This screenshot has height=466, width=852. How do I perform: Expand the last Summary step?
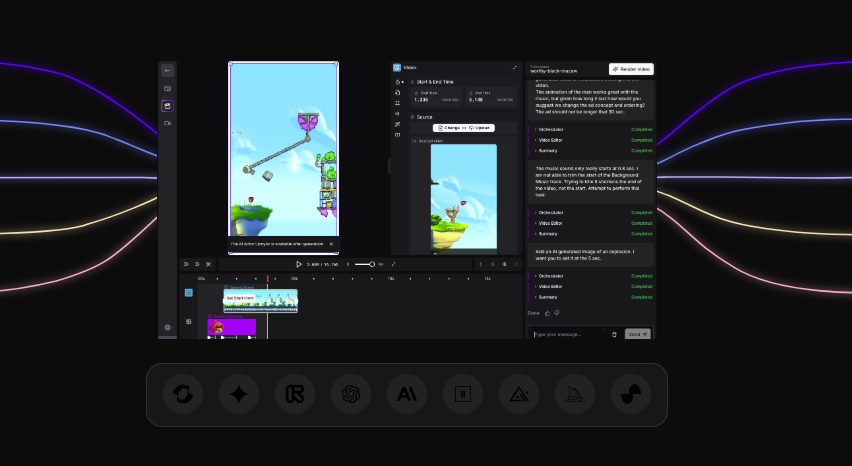point(548,297)
